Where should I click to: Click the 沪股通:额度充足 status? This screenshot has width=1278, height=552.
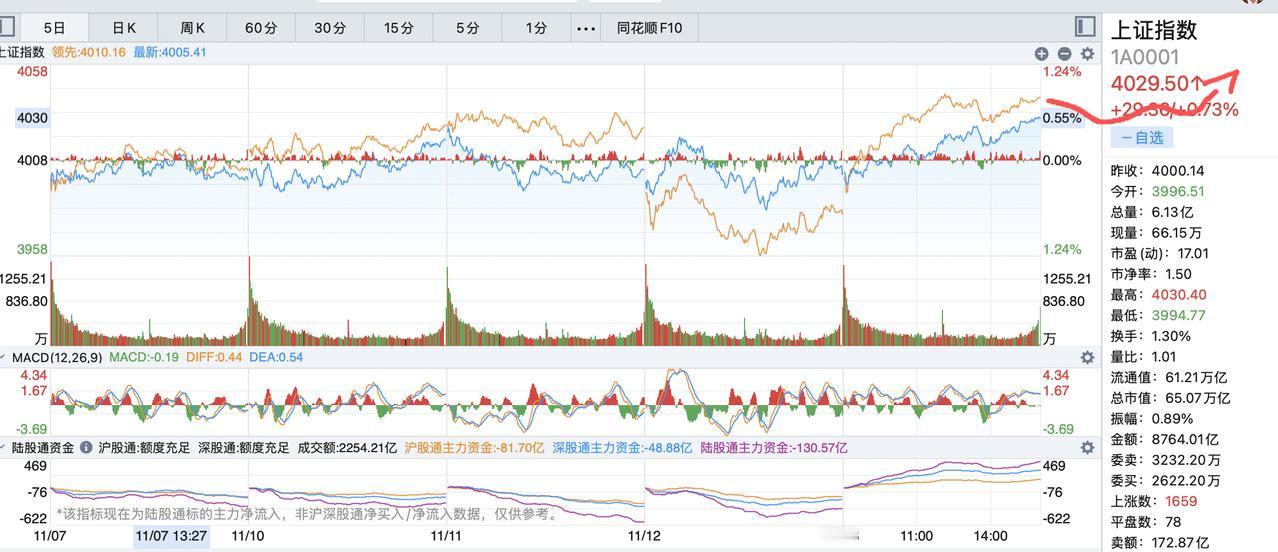pos(144,448)
